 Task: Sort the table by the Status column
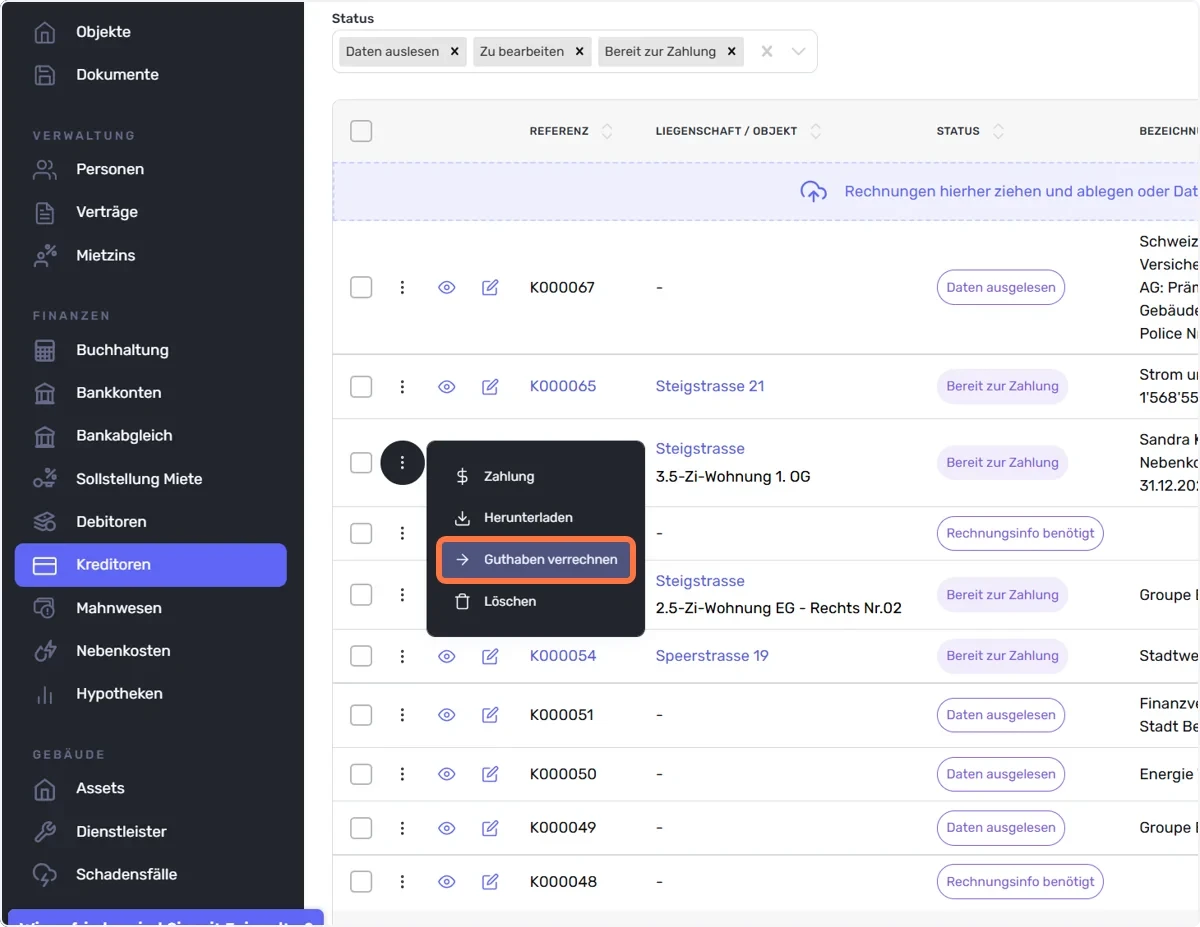point(998,131)
